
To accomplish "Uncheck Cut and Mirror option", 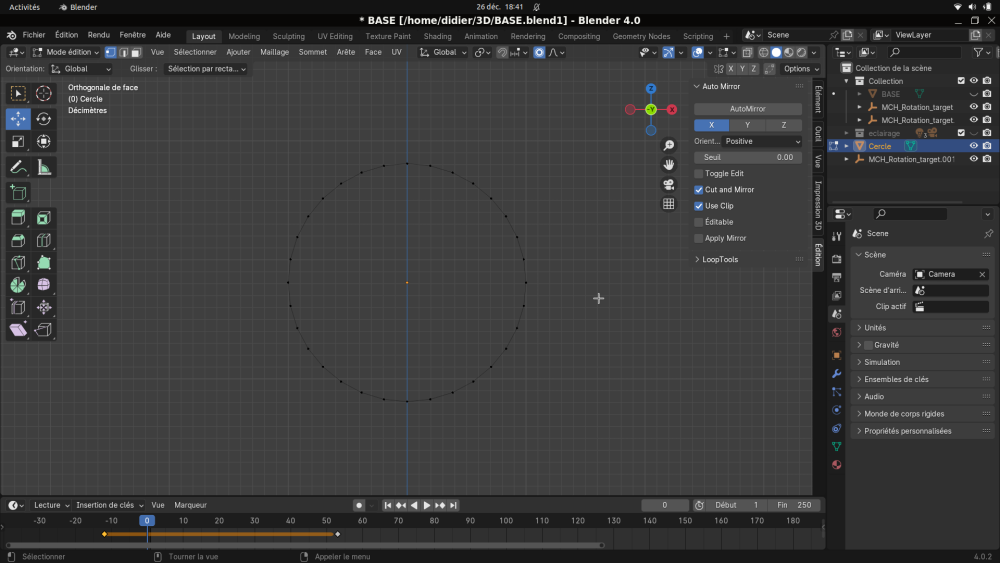I will coord(698,189).
